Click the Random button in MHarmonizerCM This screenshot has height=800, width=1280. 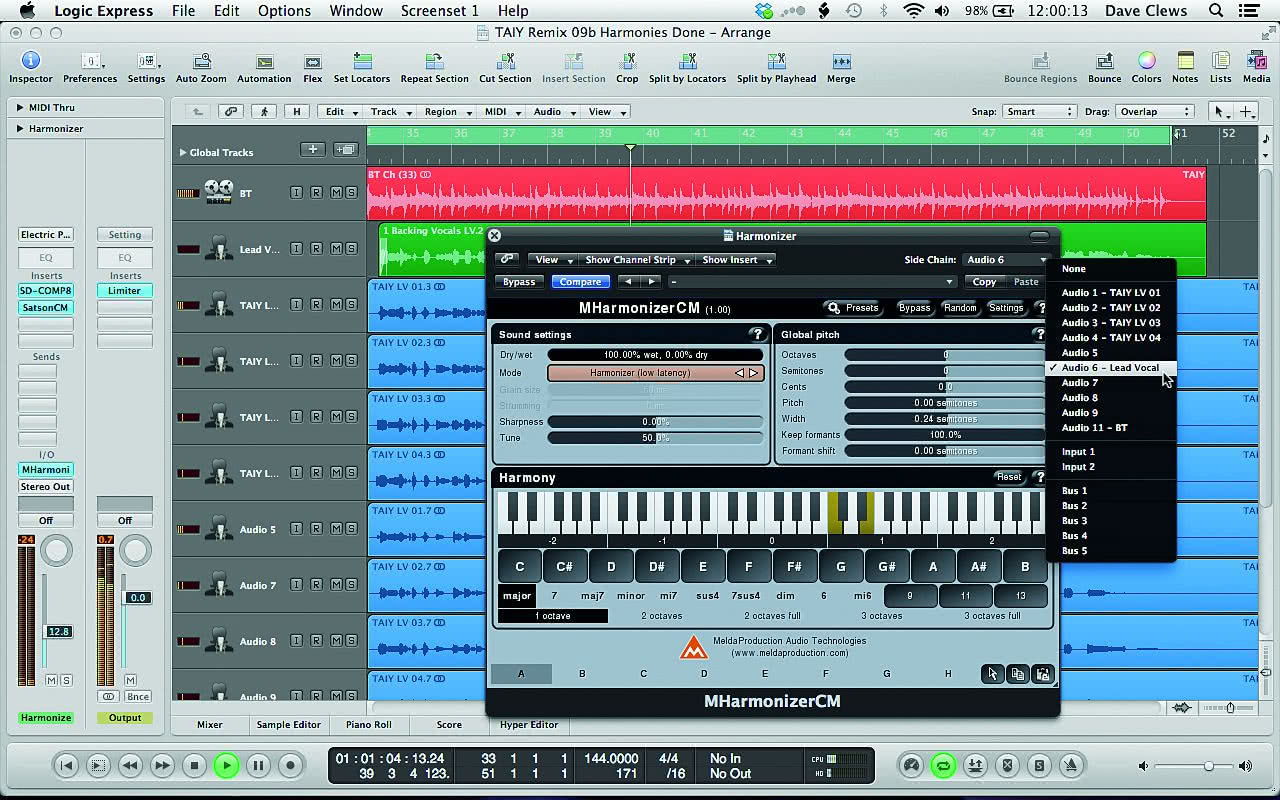(960, 308)
